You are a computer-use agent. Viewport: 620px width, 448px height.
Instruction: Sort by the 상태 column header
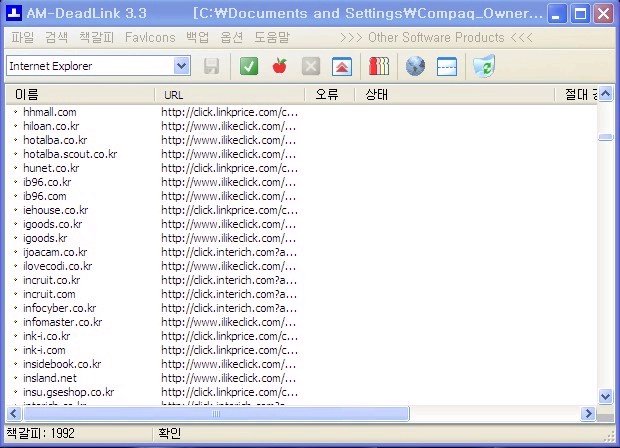(x=455, y=95)
